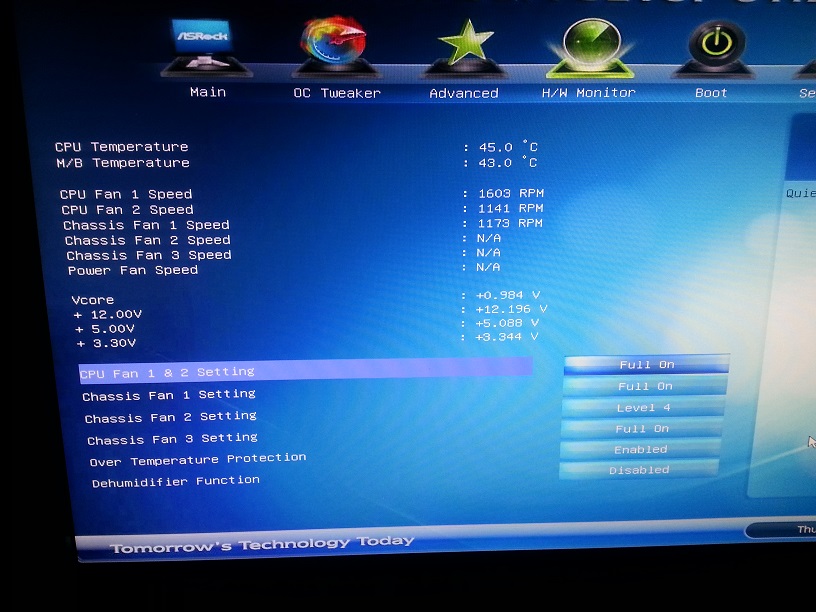Click the Chassis Fan 3 Setting label
Viewport: 816px width, 612px height.
[x=172, y=439]
